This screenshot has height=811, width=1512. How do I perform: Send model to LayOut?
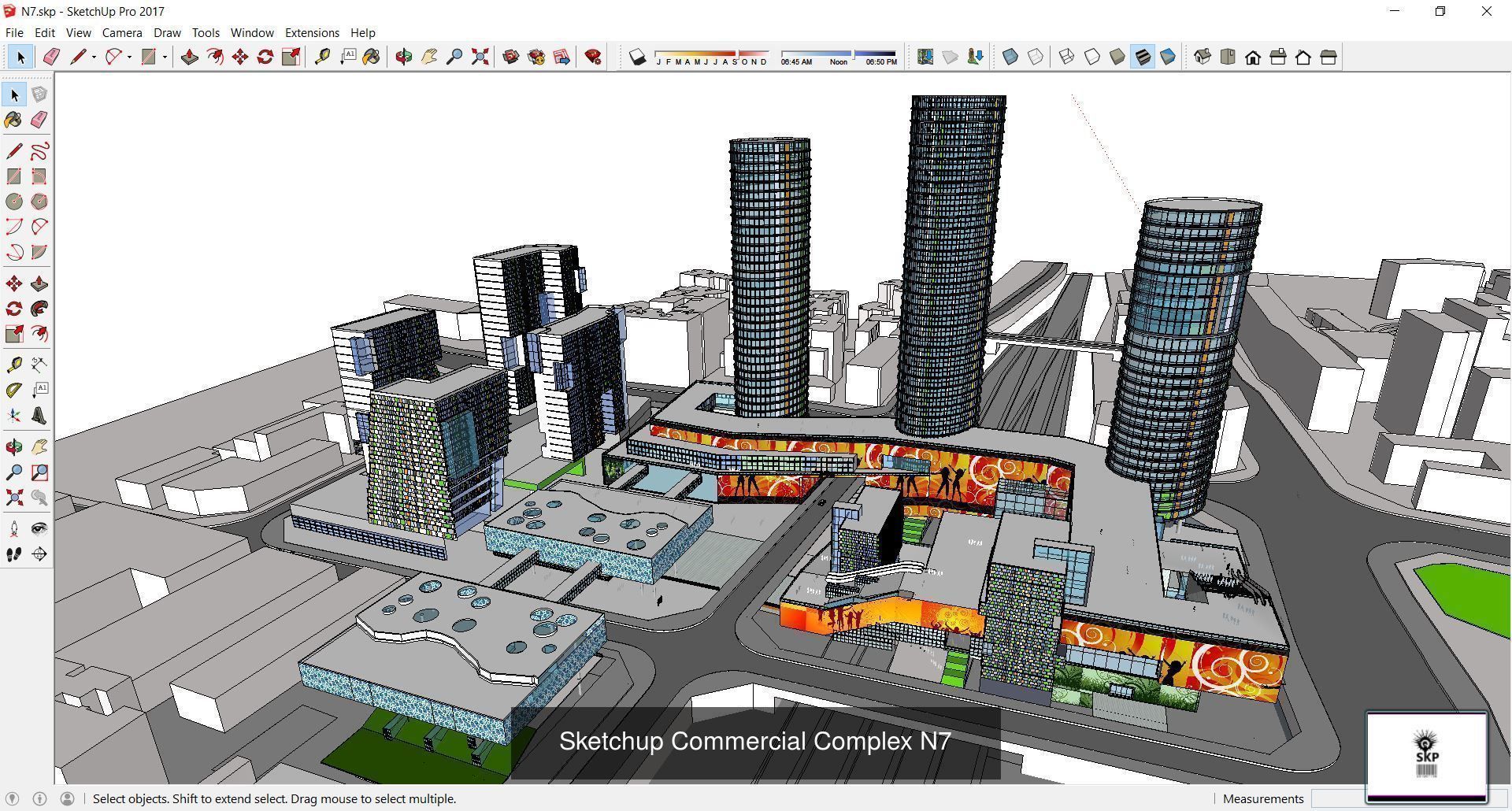tap(561, 57)
